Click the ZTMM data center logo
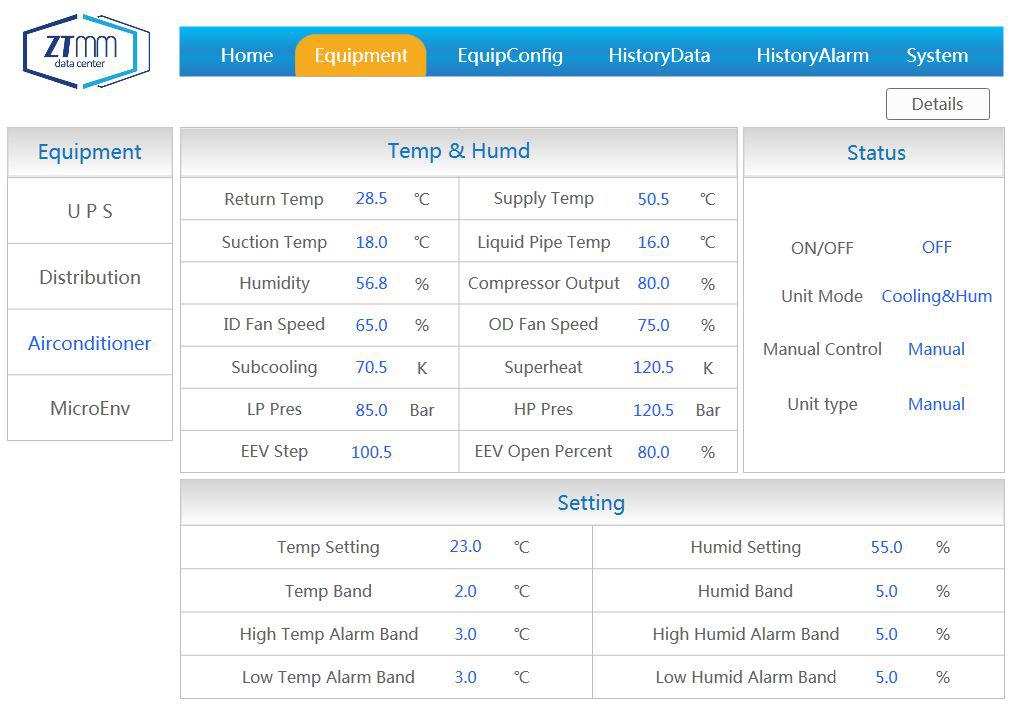 point(86,51)
